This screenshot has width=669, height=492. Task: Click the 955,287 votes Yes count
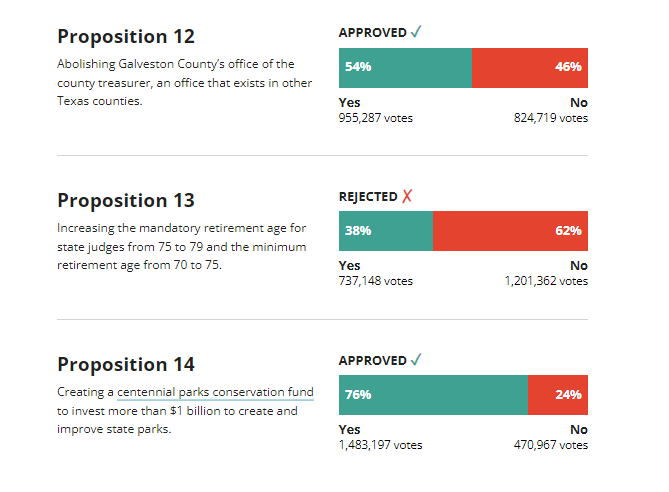[x=376, y=118]
